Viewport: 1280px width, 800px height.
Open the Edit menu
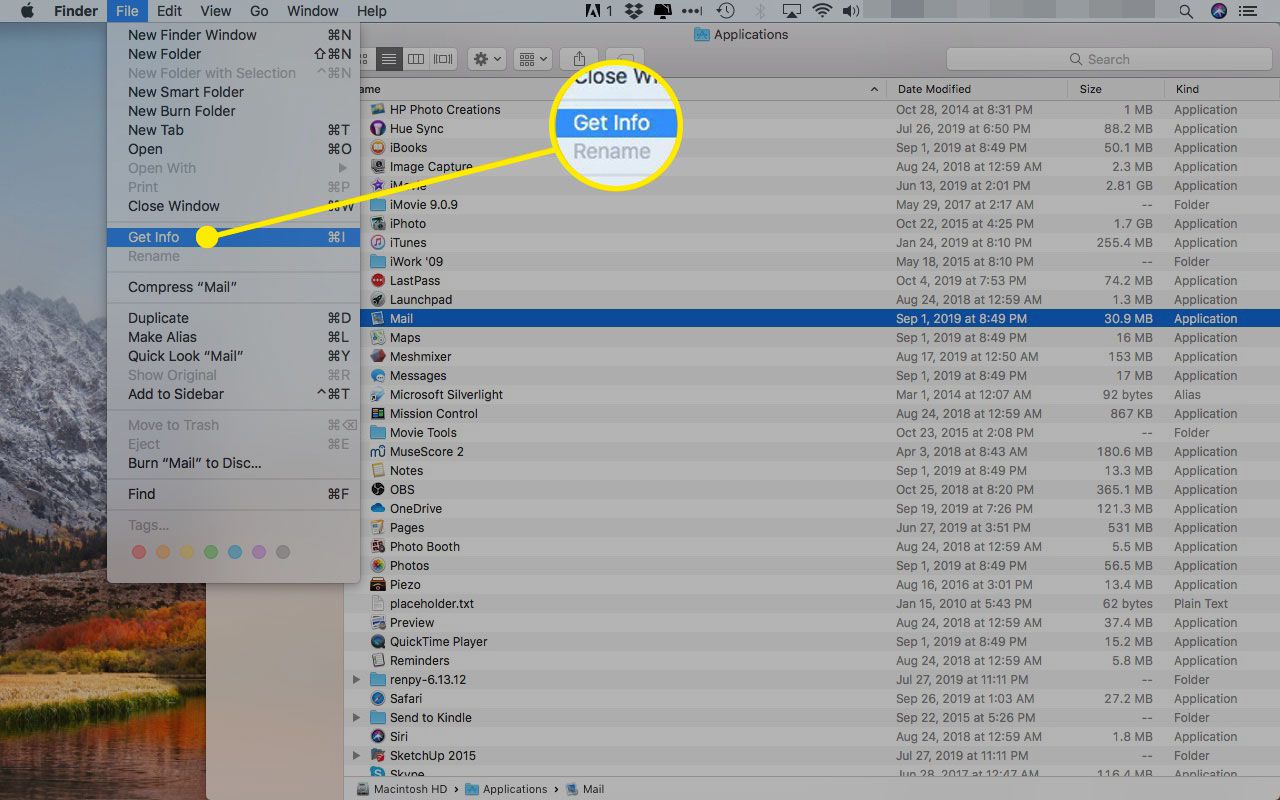[x=169, y=11]
